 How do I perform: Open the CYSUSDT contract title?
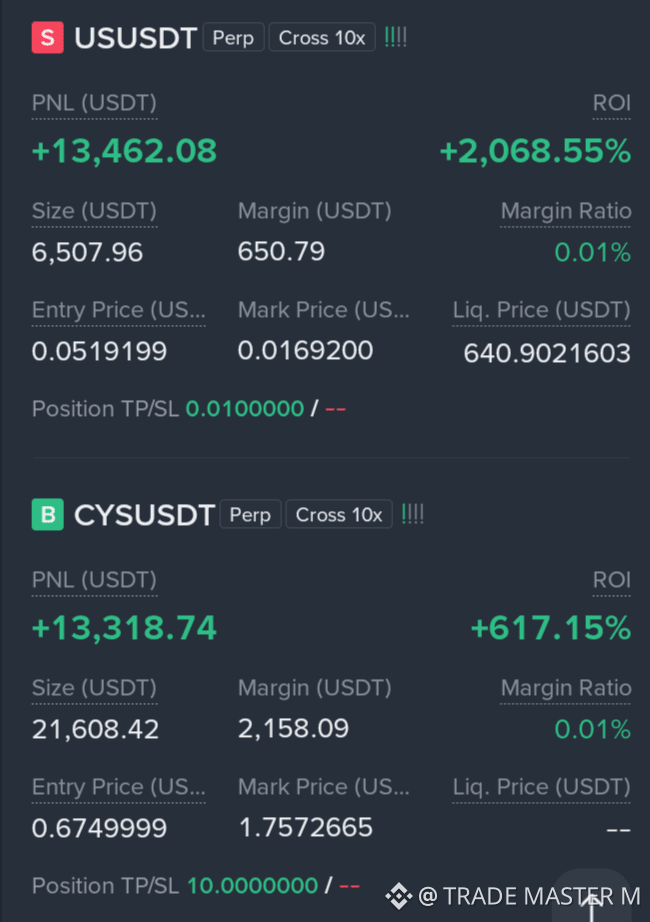click(144, 515)
